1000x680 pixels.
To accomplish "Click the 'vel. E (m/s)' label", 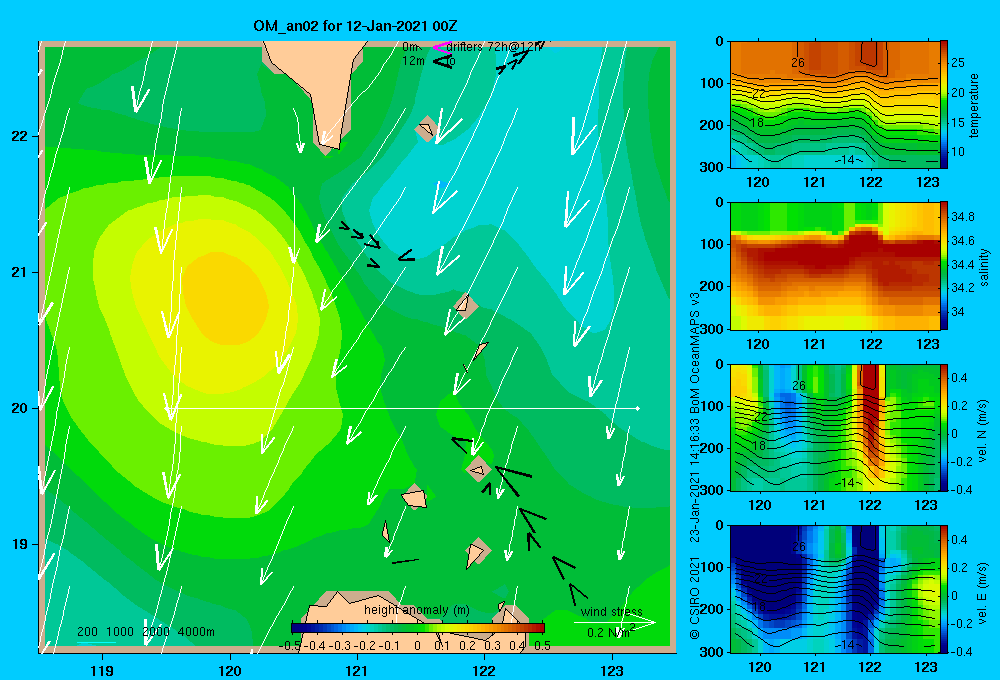I will [983, 592].
